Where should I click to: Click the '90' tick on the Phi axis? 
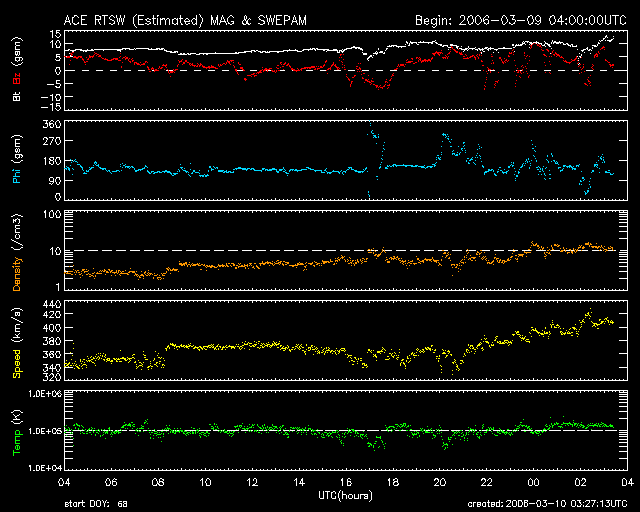point(55,181)
